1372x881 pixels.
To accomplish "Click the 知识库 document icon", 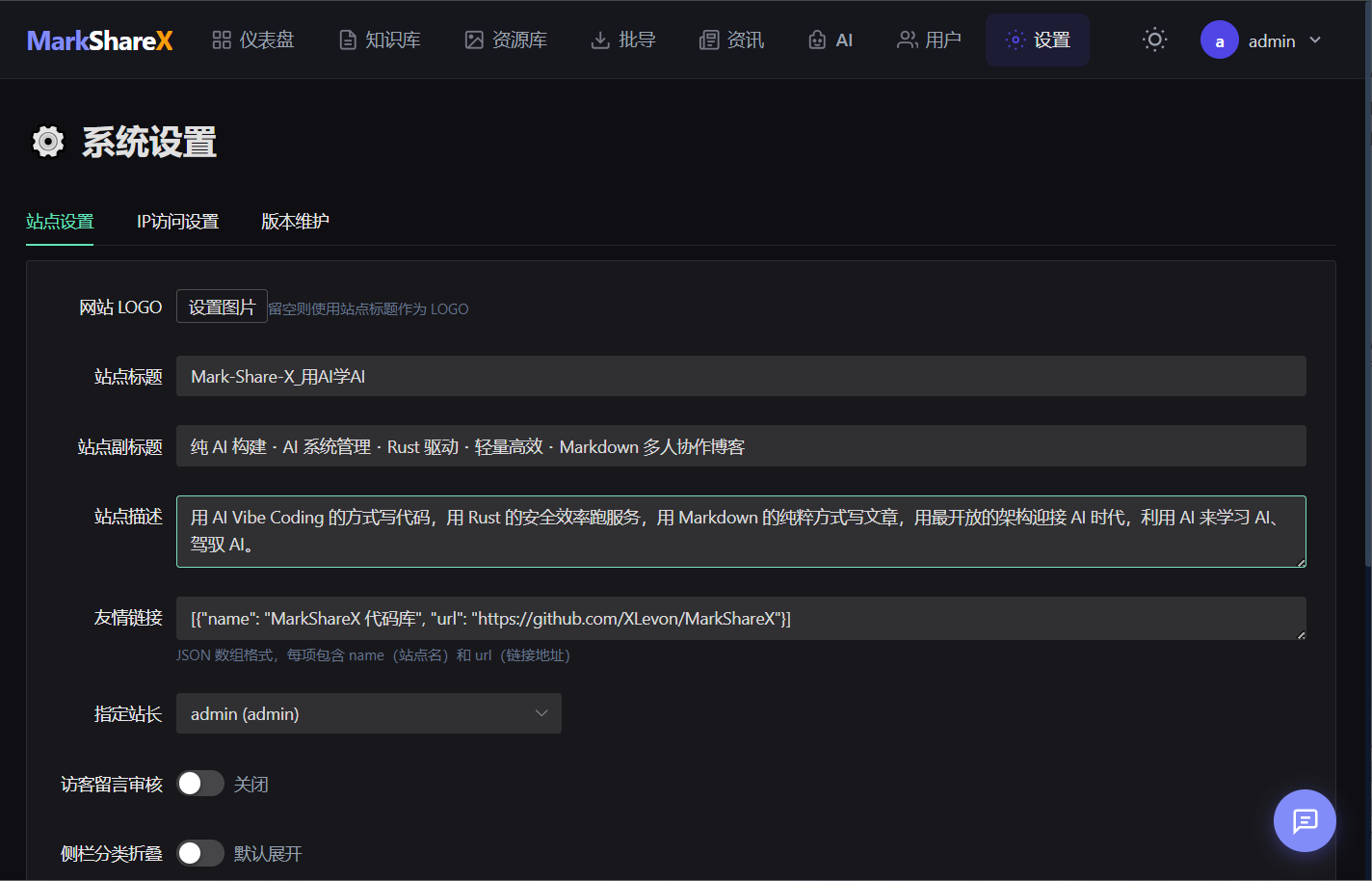I will 348,40.
